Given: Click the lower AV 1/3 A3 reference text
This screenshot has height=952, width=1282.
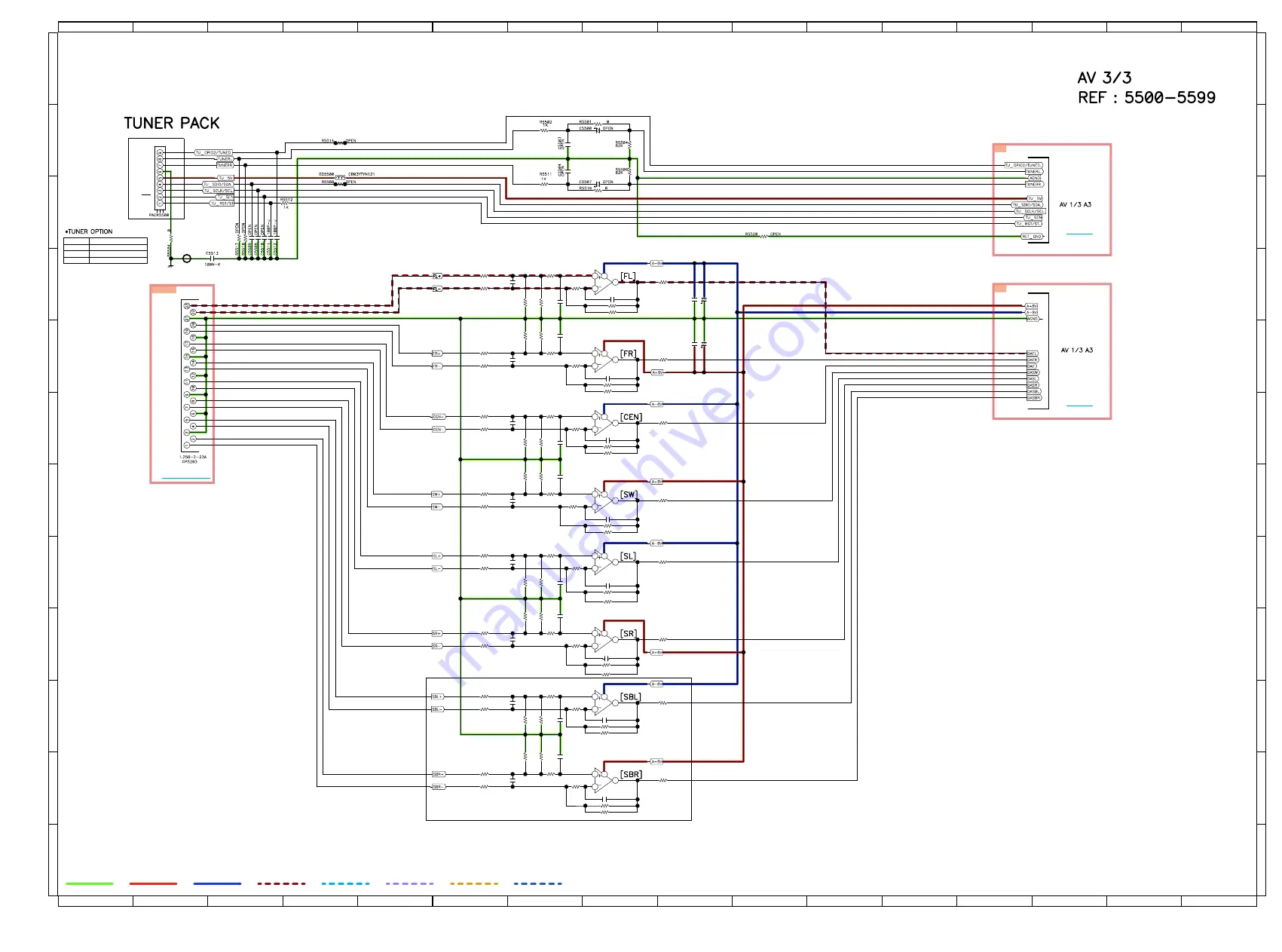Looking at the screenshot, I should pos(1077,350).
